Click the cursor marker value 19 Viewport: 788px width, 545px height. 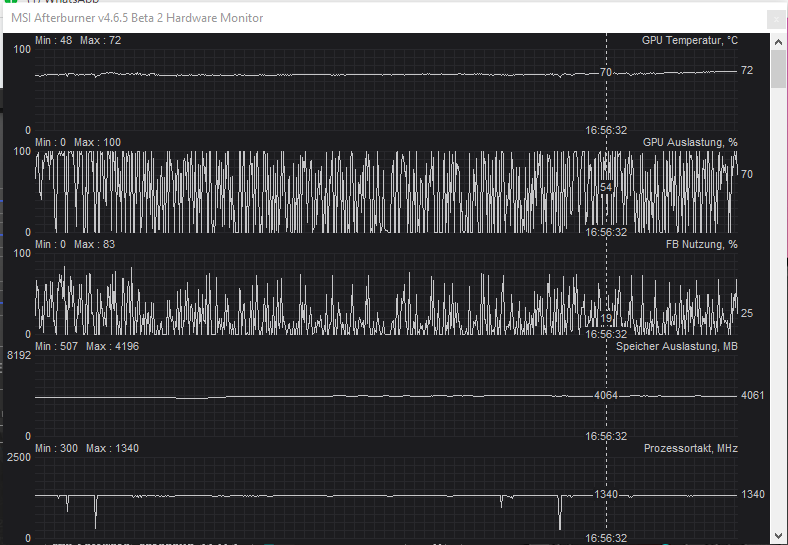point(606,318)
